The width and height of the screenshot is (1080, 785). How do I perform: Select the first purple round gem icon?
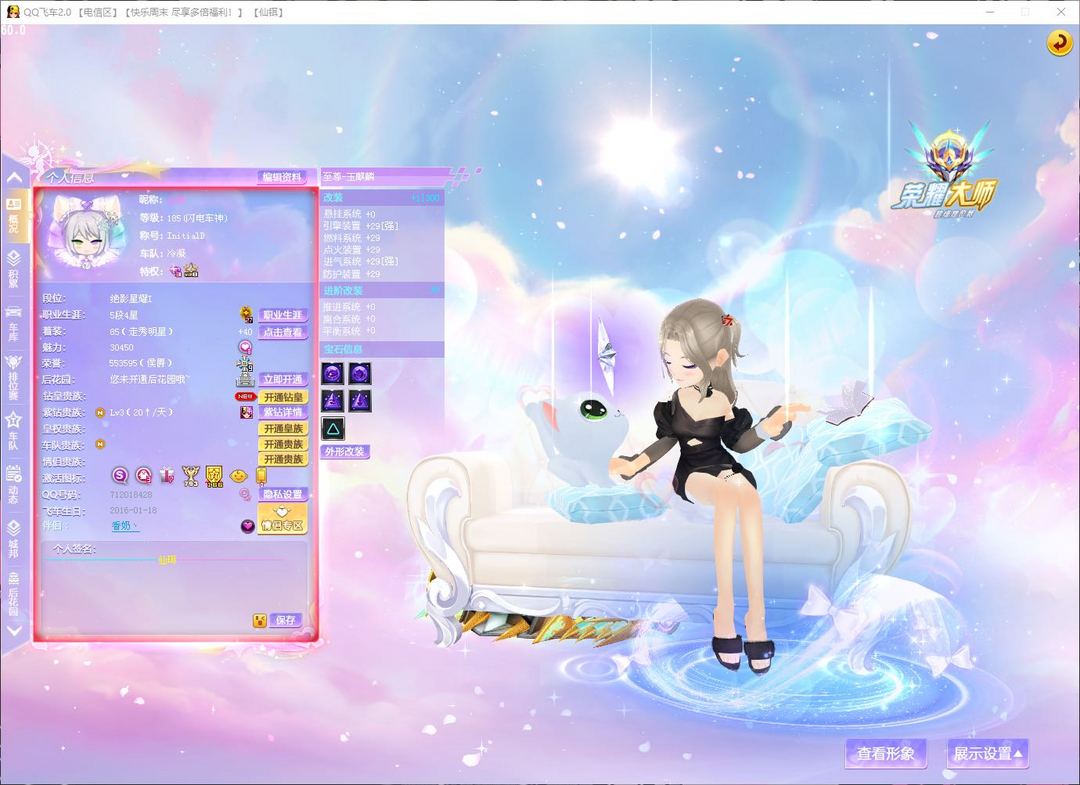(x=332, y=373)
